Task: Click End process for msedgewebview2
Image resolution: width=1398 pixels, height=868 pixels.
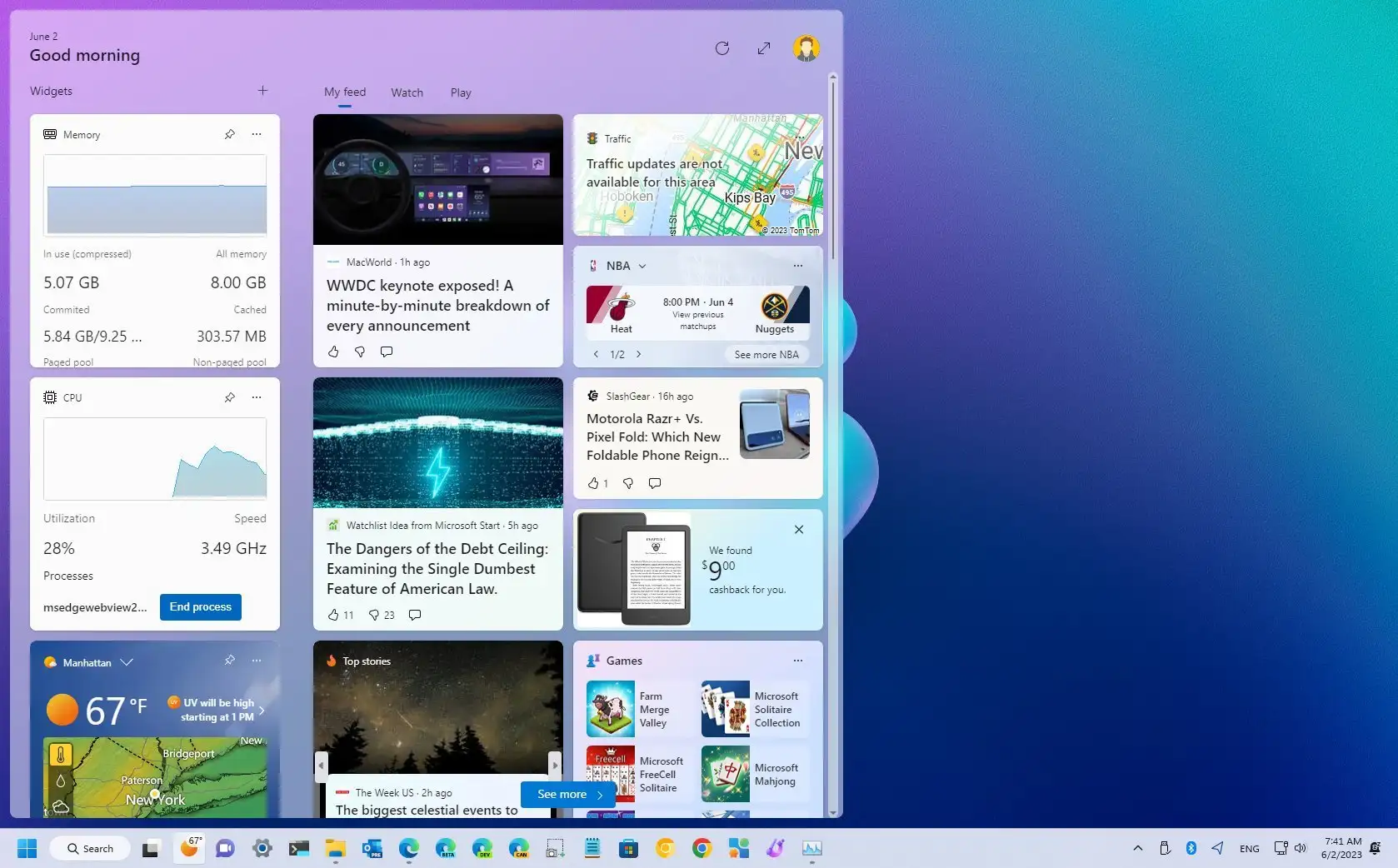Action: tap(199, 606)
